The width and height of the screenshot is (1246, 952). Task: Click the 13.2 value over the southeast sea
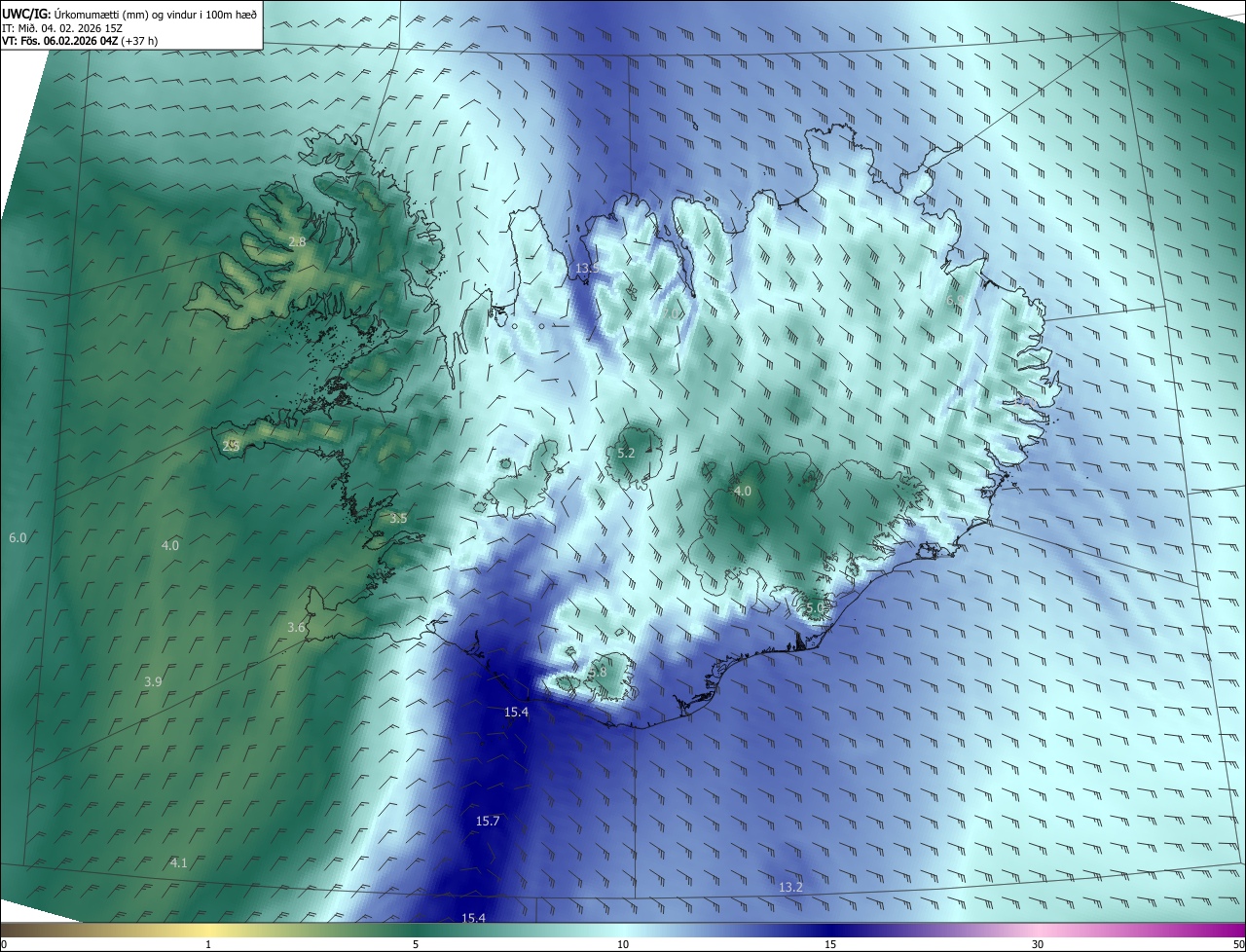tap(791, 887)
